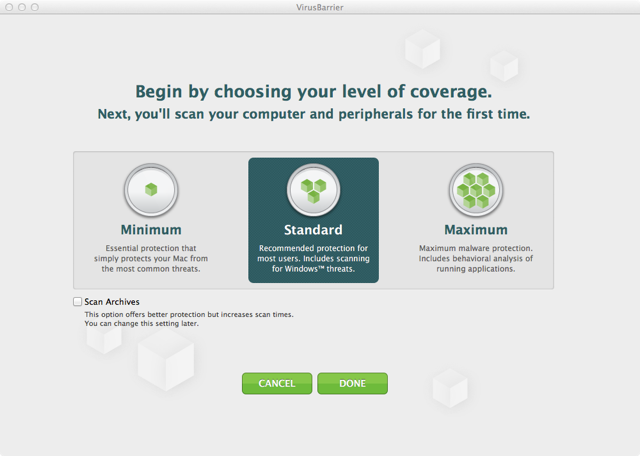Select the Minimum coverage heading
This screenshot has height=456, width=640.
tap(151, 230)
